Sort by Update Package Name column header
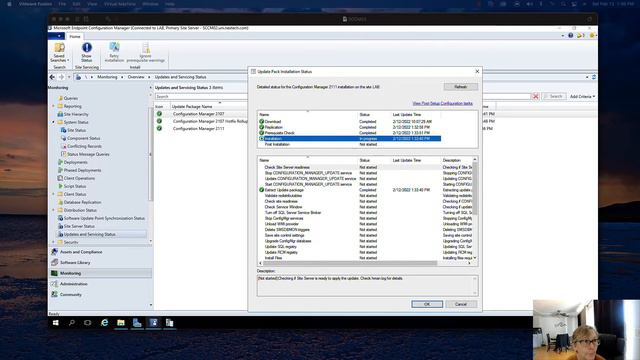The image size is (640, 360). coord(192,107)
